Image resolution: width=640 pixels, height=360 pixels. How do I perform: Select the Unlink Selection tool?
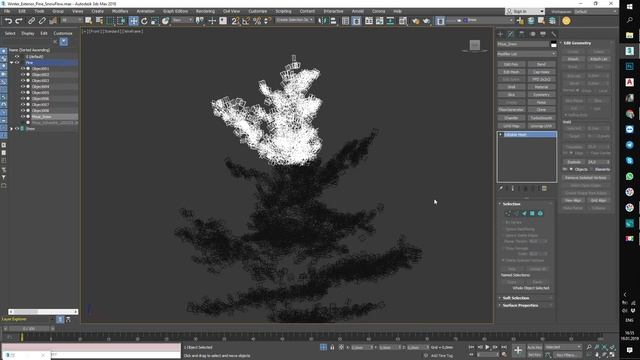pyautogui.click(x=42, y=21)
